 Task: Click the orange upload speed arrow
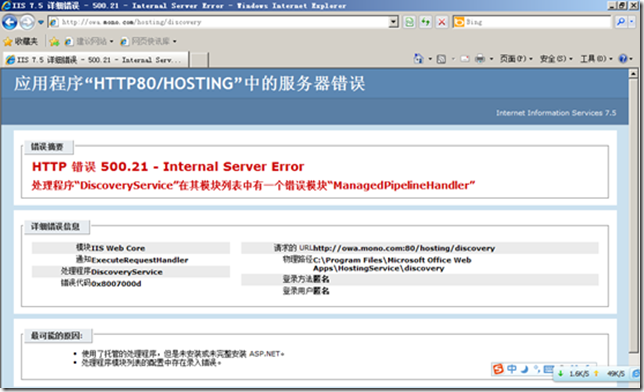tap(596, 374)
